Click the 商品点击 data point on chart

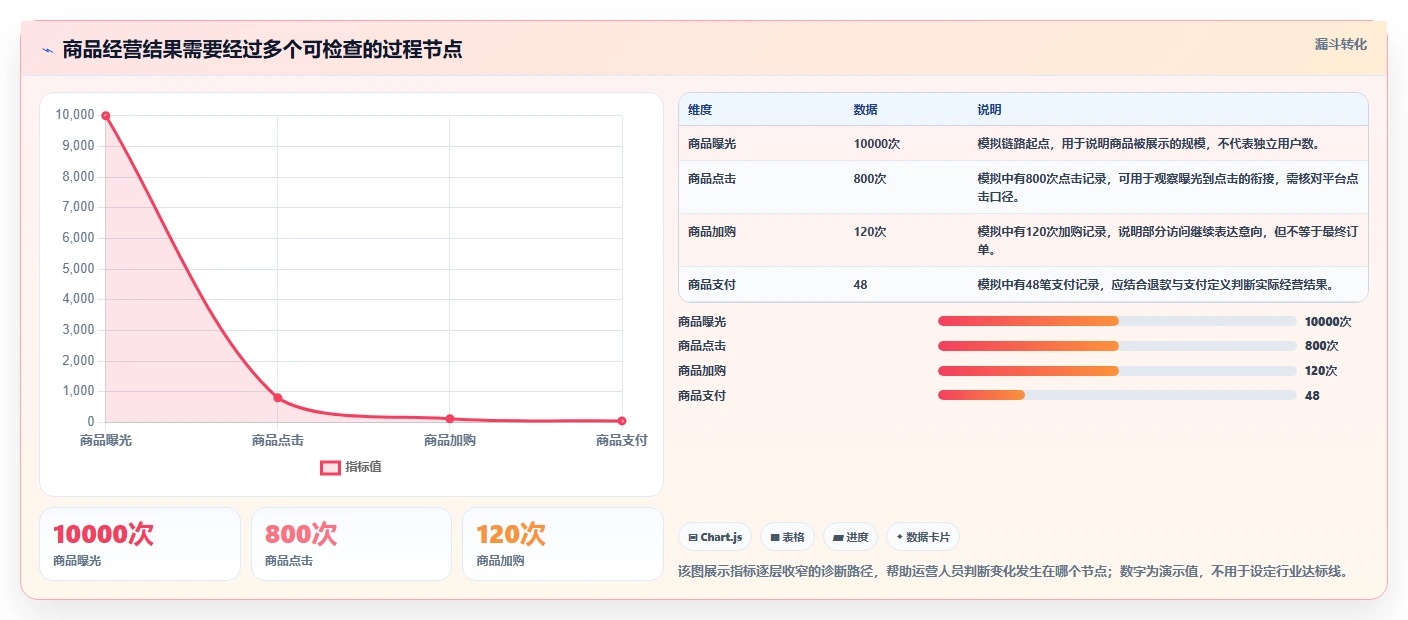pos(278,398)
